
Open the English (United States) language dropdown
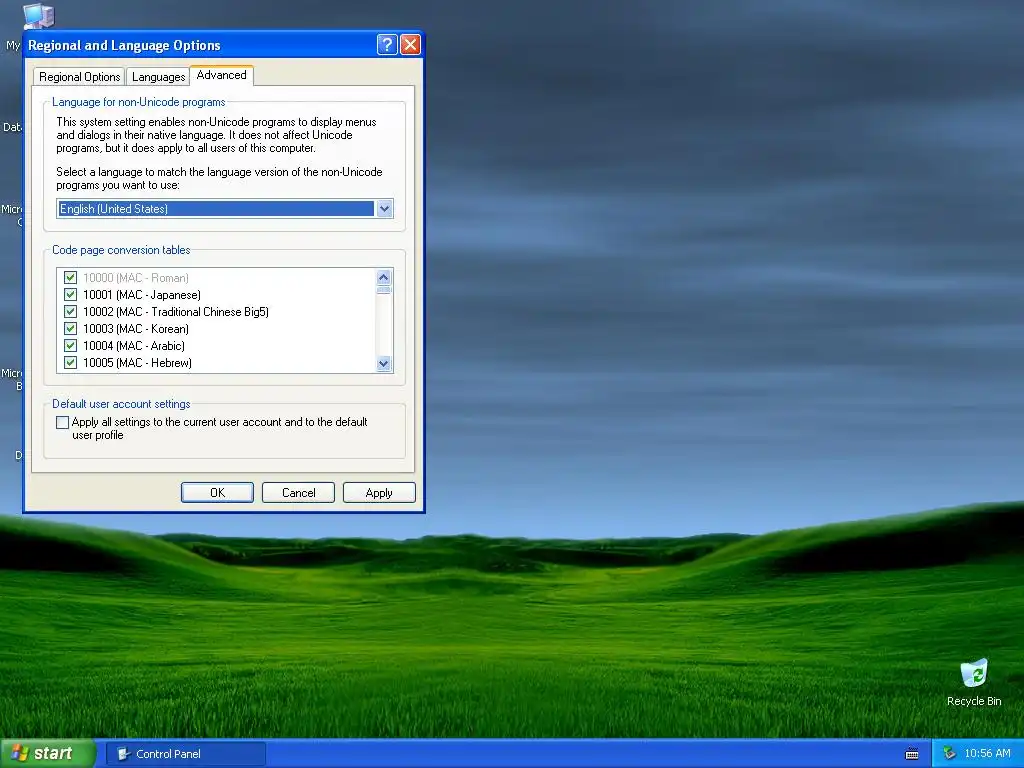[x=385, y=209]
